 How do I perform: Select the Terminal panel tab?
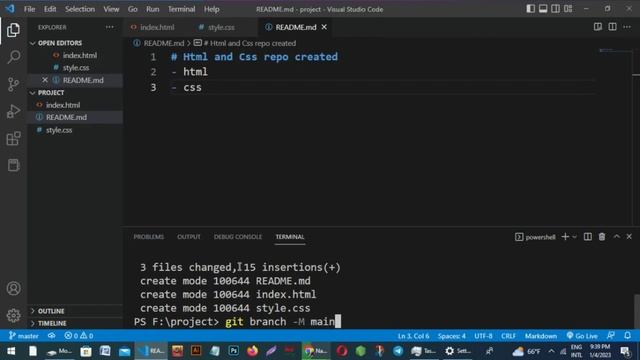coord(290,237)
